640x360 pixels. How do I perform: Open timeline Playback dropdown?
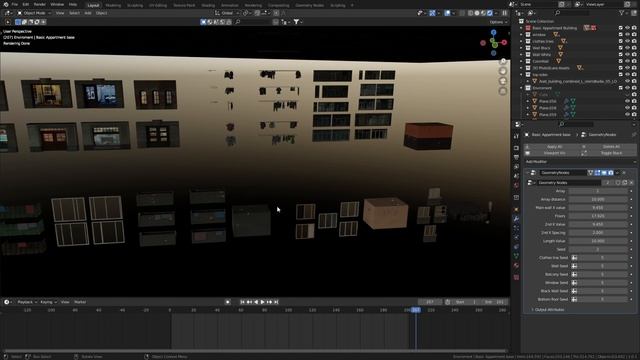pyautogui.click(x=27, y=302)
